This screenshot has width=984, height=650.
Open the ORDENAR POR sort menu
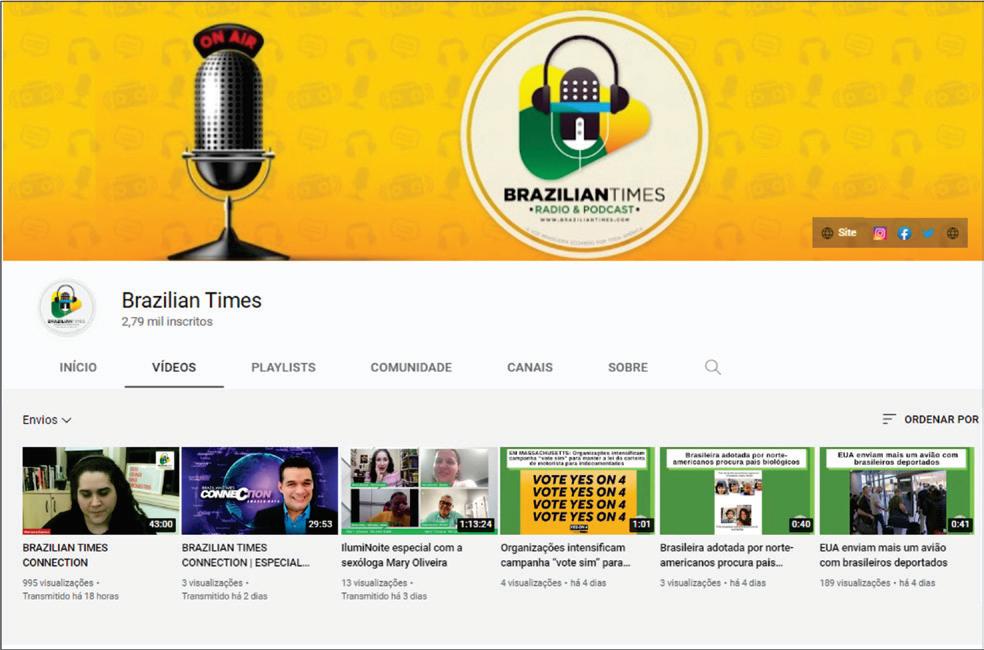(931, 419)
